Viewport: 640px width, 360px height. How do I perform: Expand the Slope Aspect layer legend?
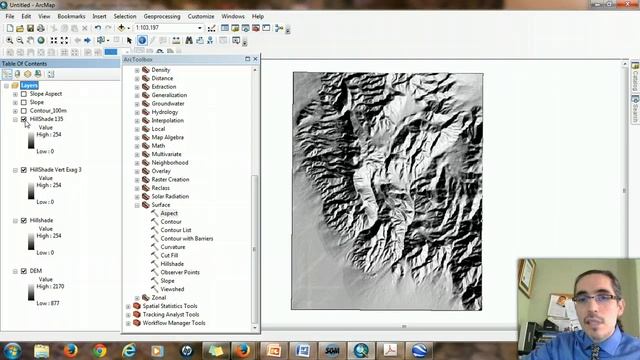[15, 94]
